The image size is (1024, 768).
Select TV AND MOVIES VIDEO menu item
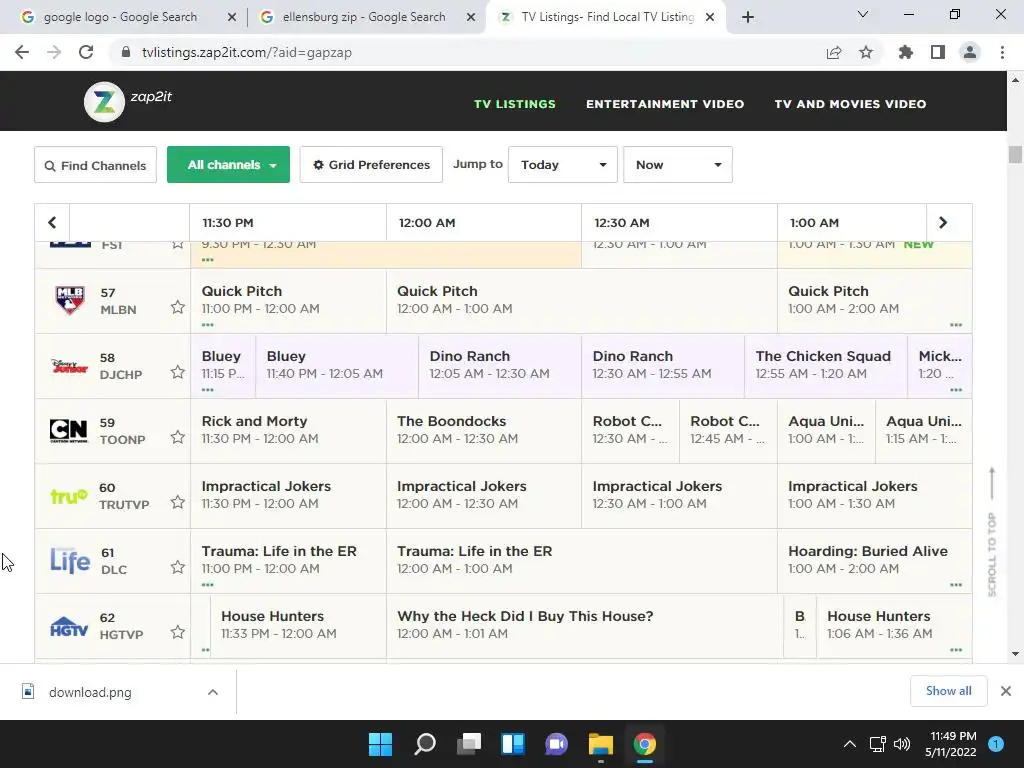coord(850,104)
